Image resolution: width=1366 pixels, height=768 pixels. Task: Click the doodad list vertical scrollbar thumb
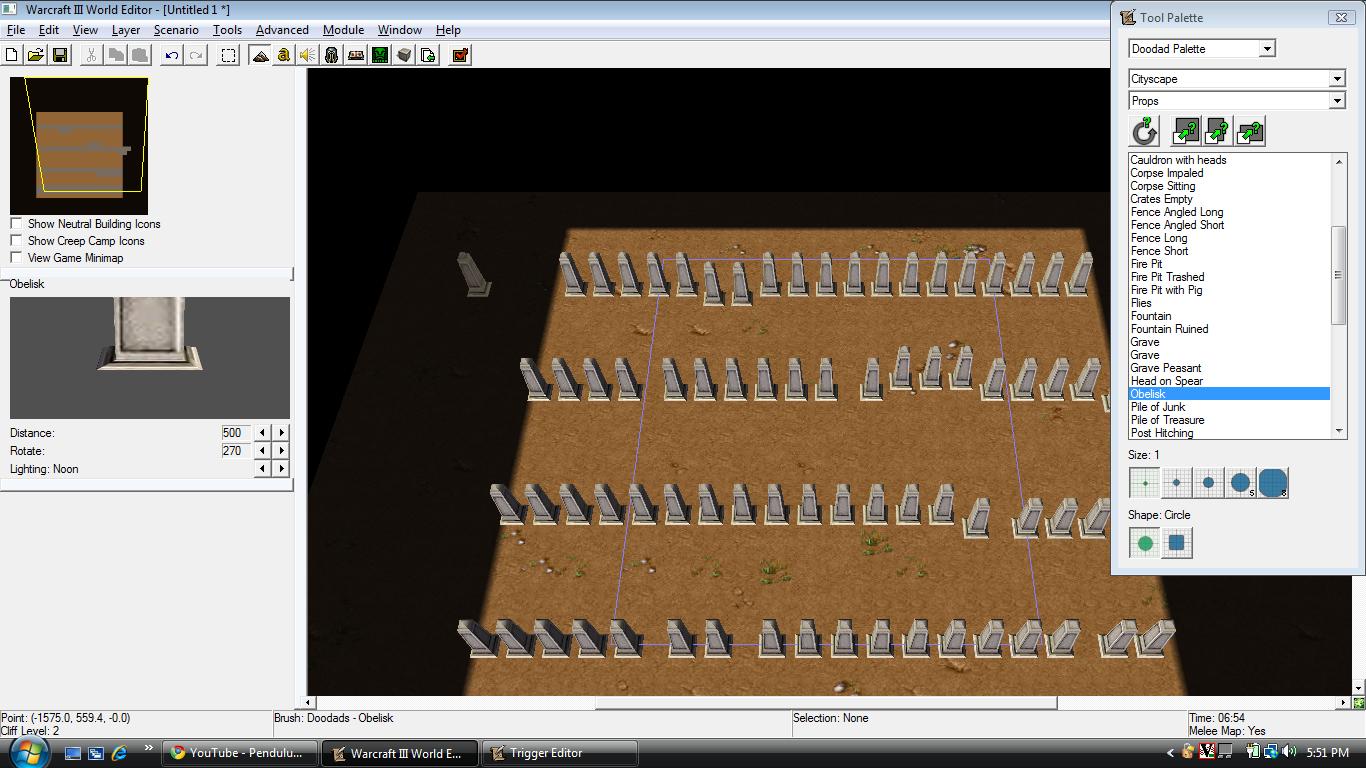point(1339,275)
